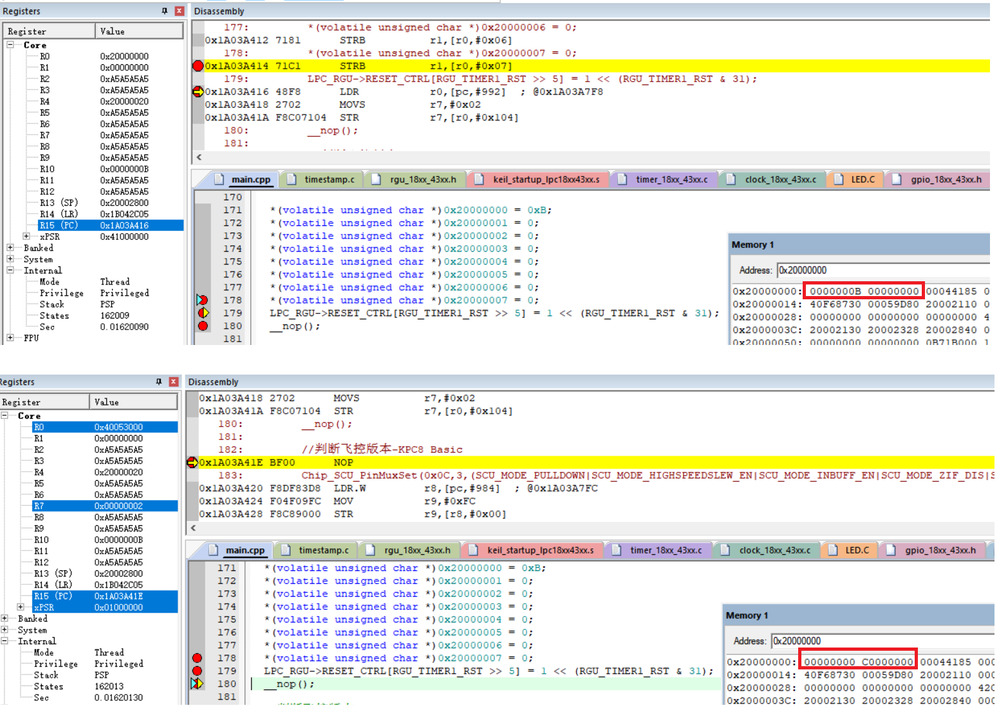999x708 pixels.
Task: Click Memory 1 Address field in upper window
Action: point(883,270)
